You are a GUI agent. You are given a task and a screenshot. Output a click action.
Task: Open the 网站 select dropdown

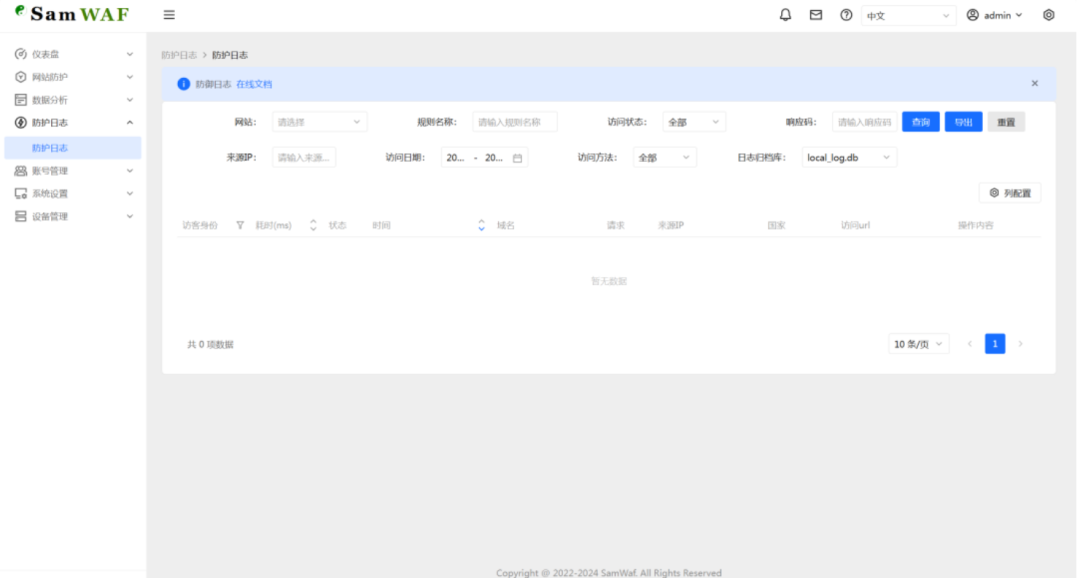pyautogui.click(x=319, y=122)
